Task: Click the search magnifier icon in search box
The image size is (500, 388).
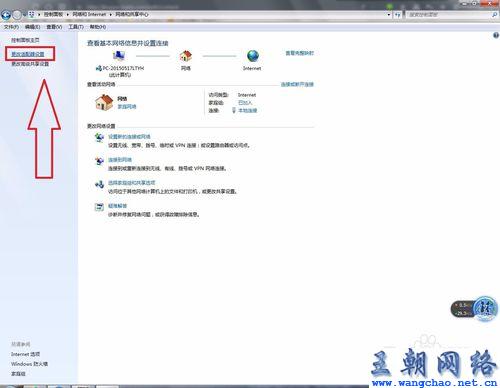Action: click(494, 15)
